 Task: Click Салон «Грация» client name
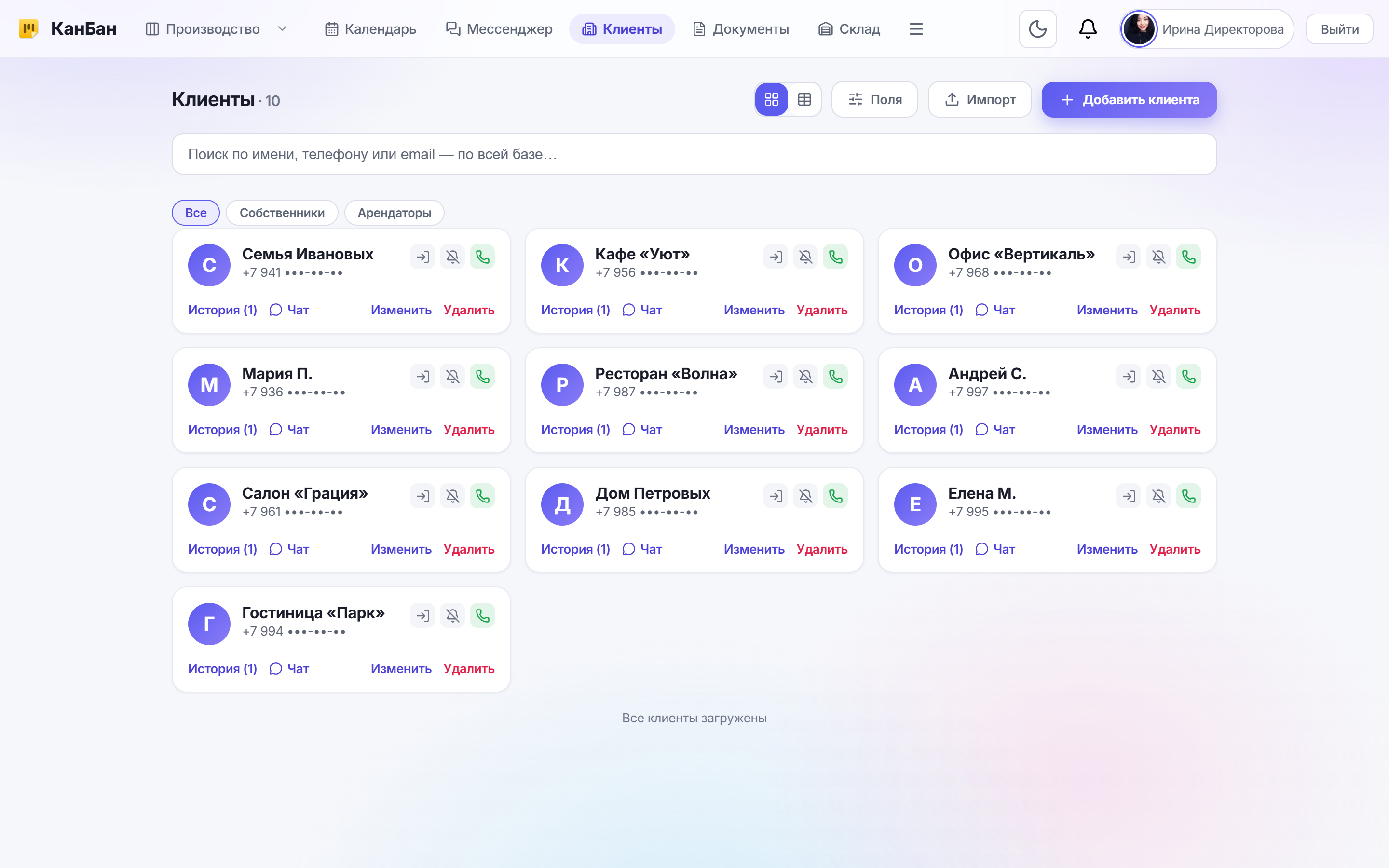tap(305, 493)
